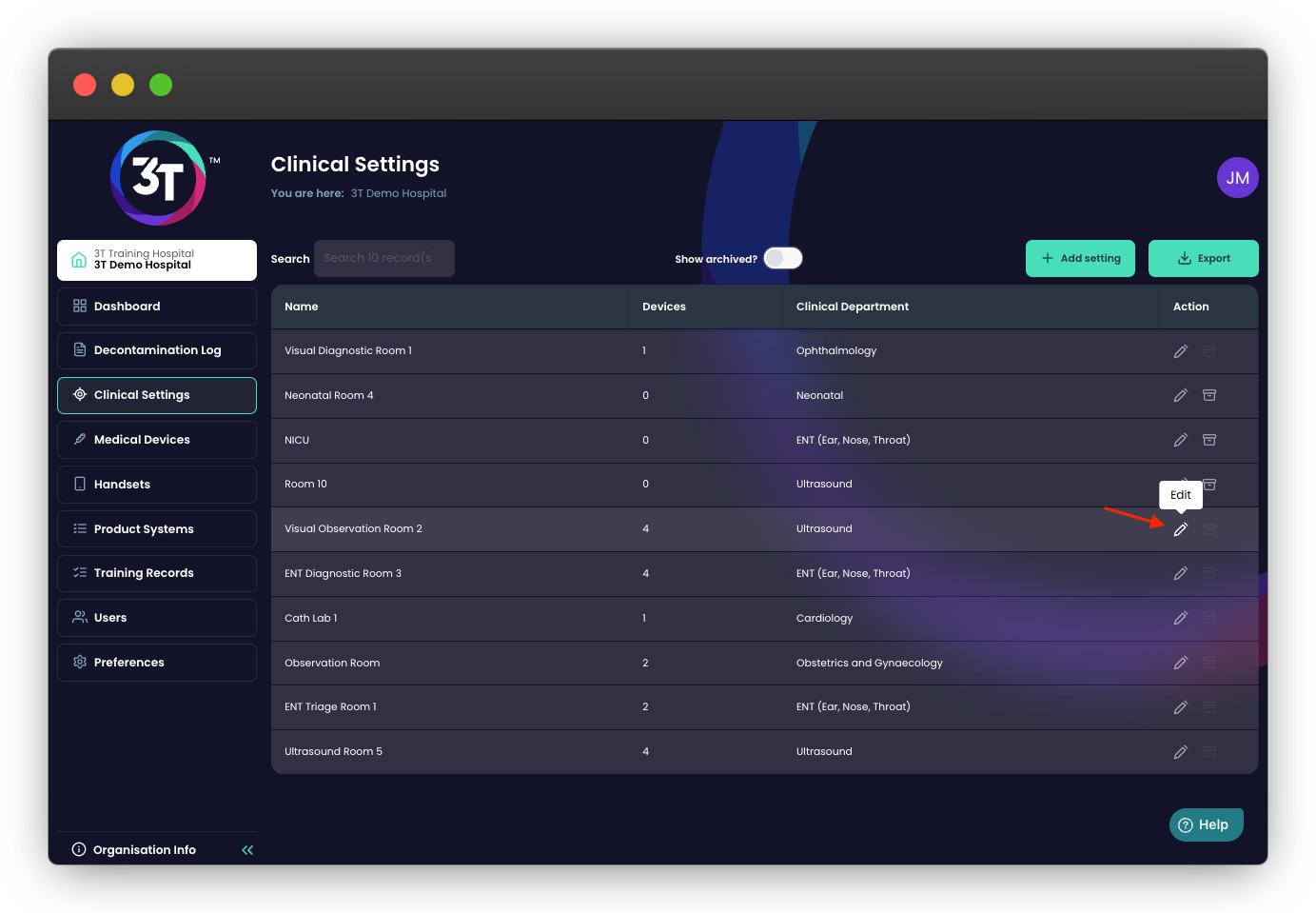Archive the Room 10 setting
The width and height of the screenshot is (1316, 913).
click(1209, 485)
